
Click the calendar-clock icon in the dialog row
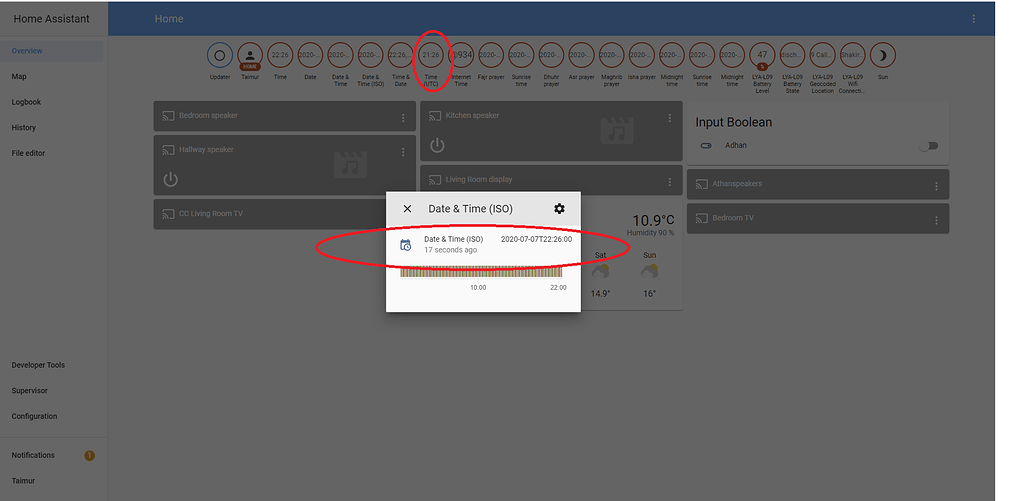coord(406,245)
